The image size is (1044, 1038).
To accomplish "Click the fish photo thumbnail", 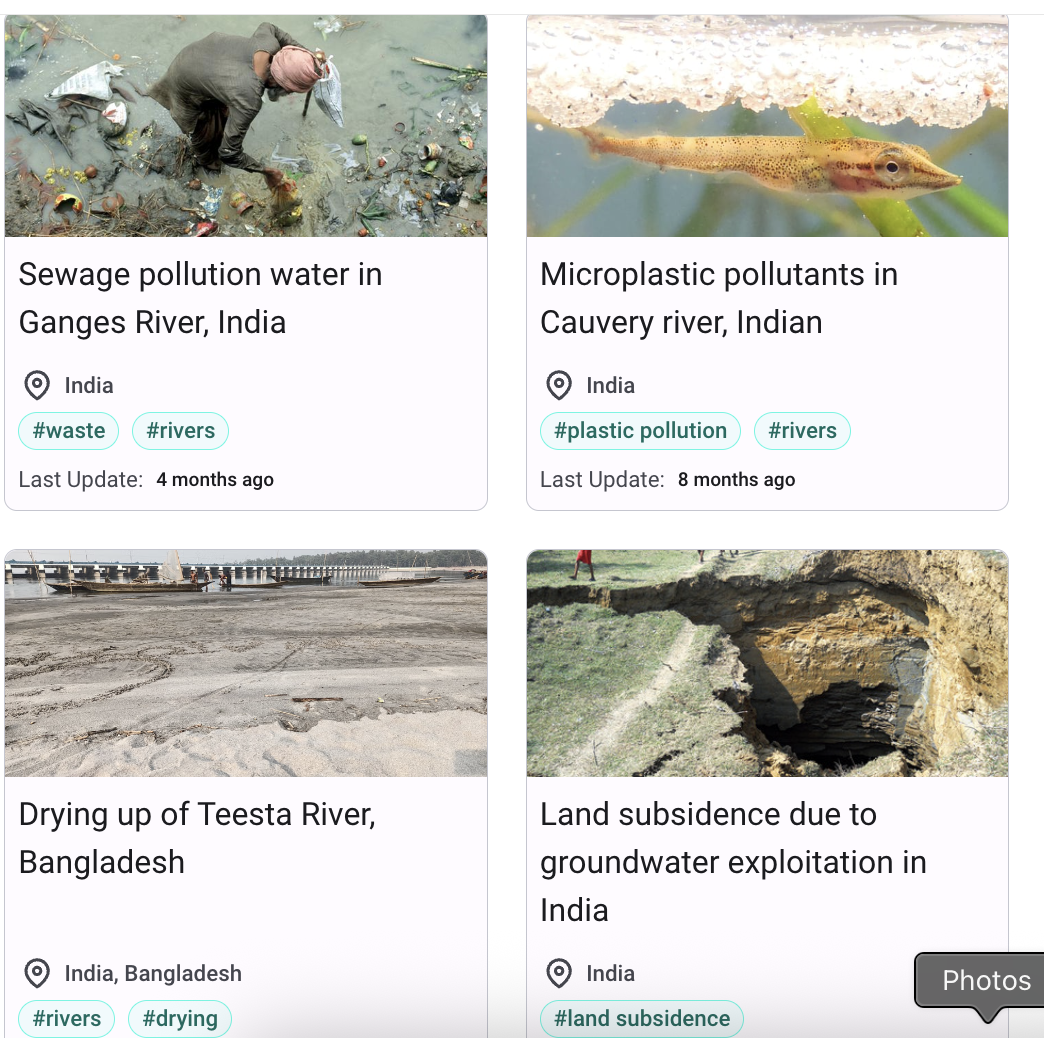I will (x=767, y=126).
